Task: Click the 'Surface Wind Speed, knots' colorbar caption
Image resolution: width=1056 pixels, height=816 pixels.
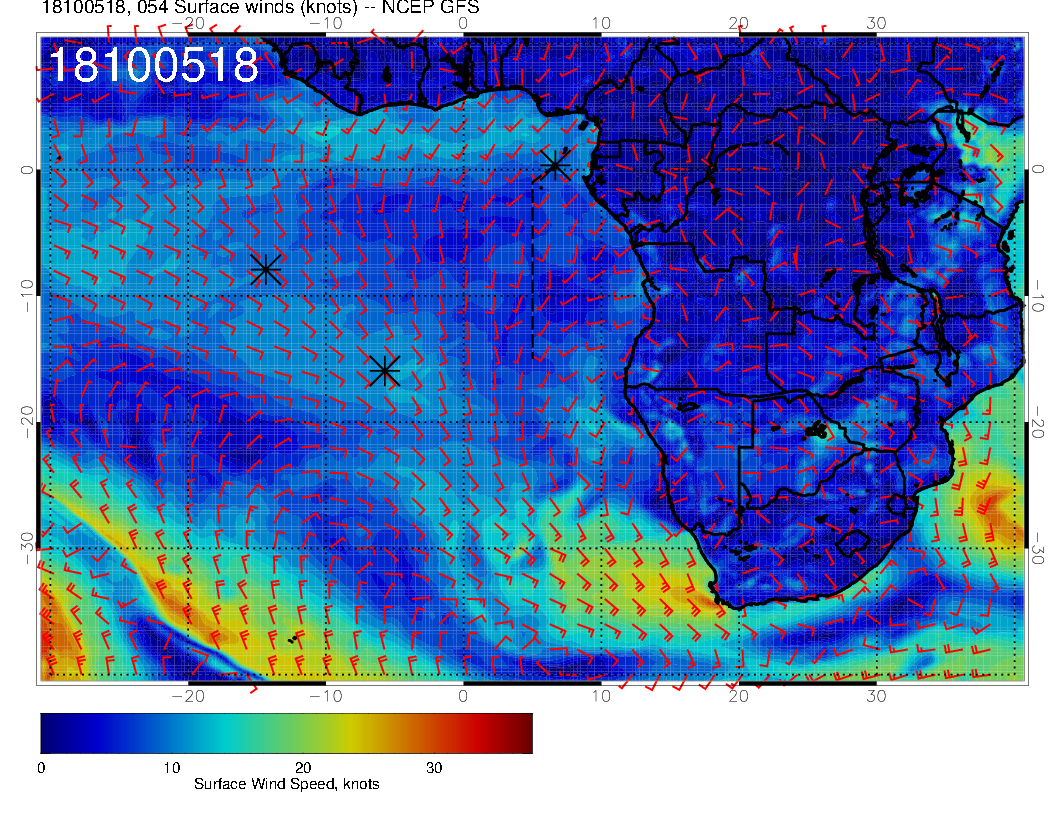Action: coord(286,784)
